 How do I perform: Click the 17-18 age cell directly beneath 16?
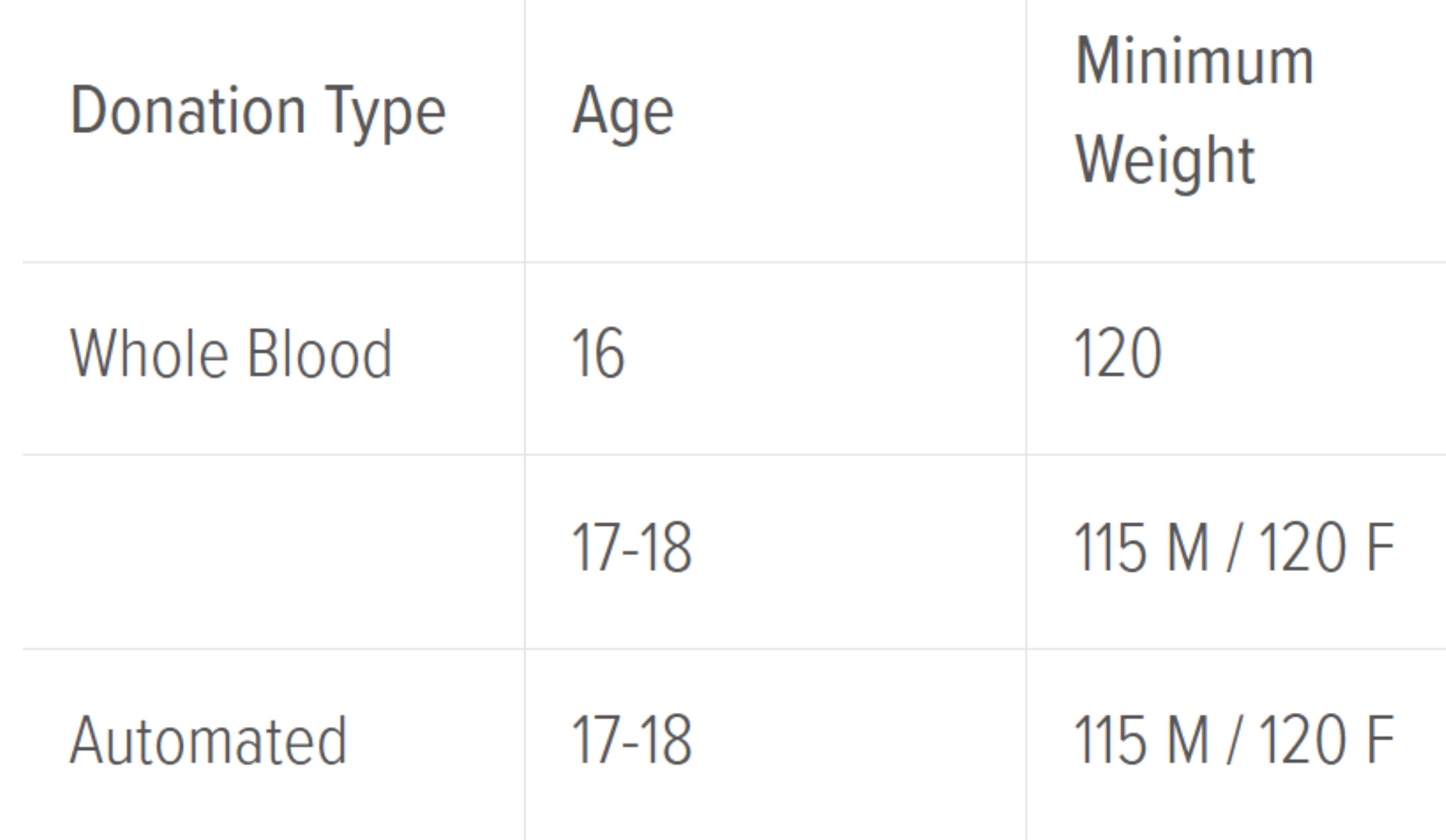632,547
